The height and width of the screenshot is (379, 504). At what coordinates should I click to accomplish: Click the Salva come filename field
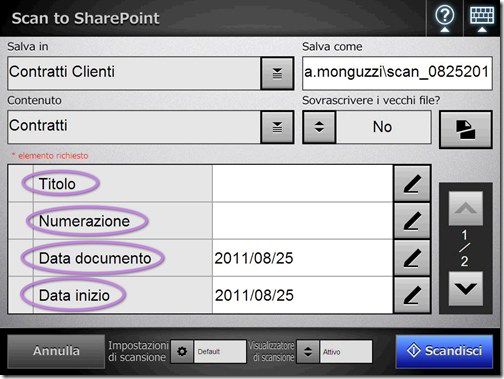coord(397,73)
